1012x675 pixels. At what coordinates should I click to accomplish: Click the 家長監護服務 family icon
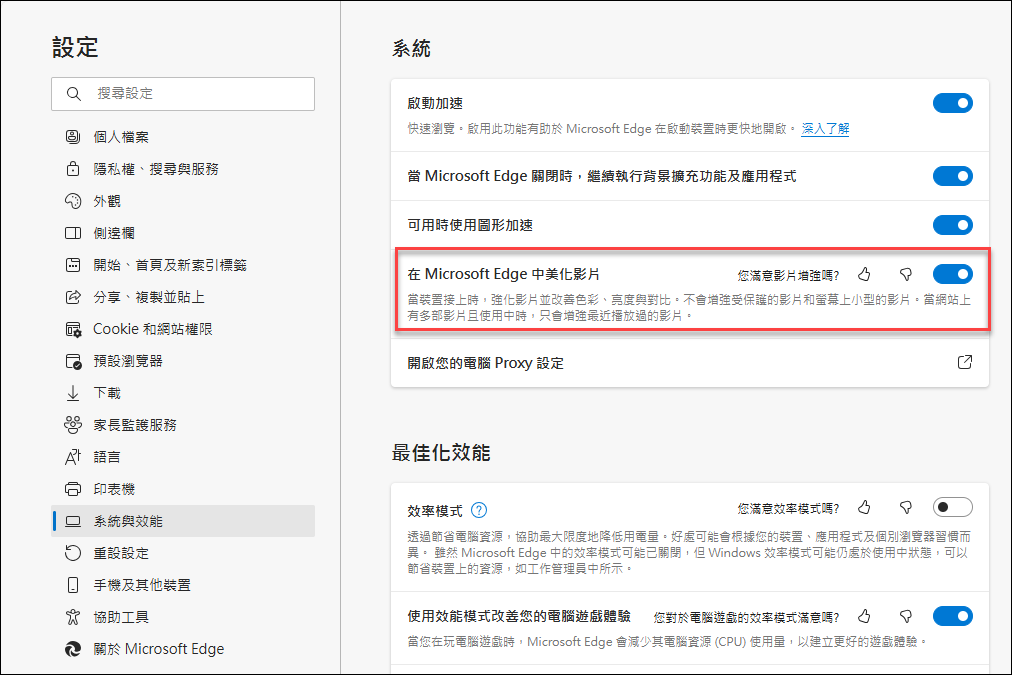tap(73, 425)
